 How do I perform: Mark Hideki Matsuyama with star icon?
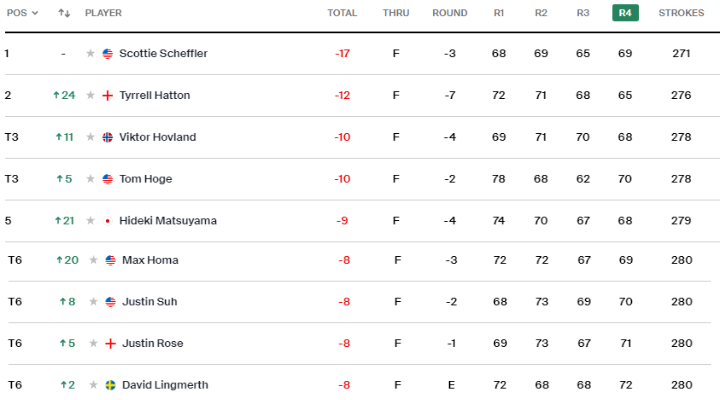click(90, 221)
